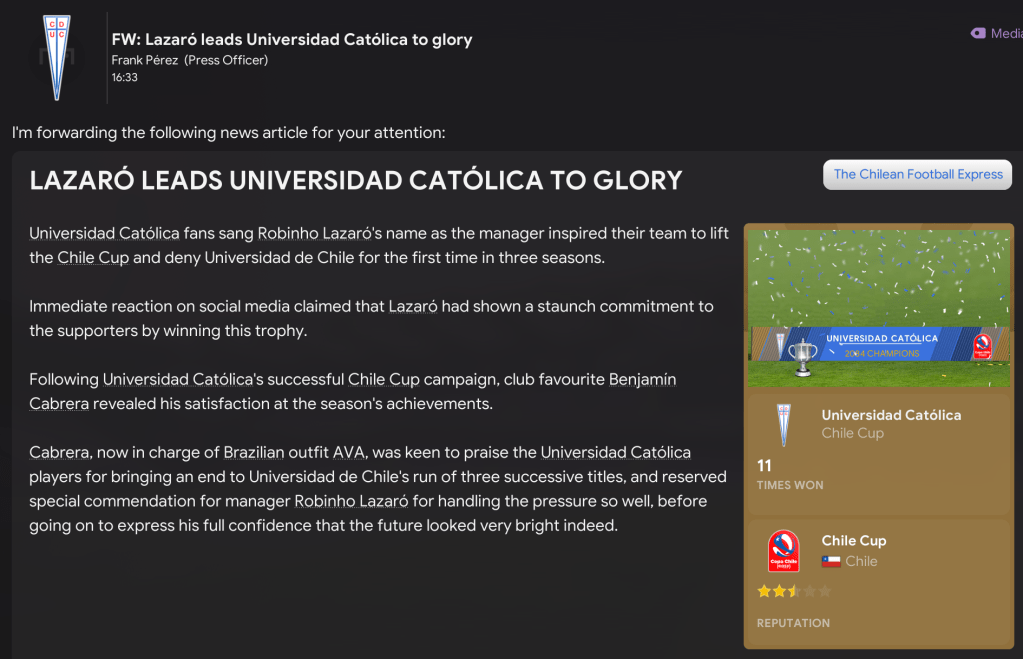Click the Chile flag icon
Screen dimensions: 1023x659
[830, 562]
